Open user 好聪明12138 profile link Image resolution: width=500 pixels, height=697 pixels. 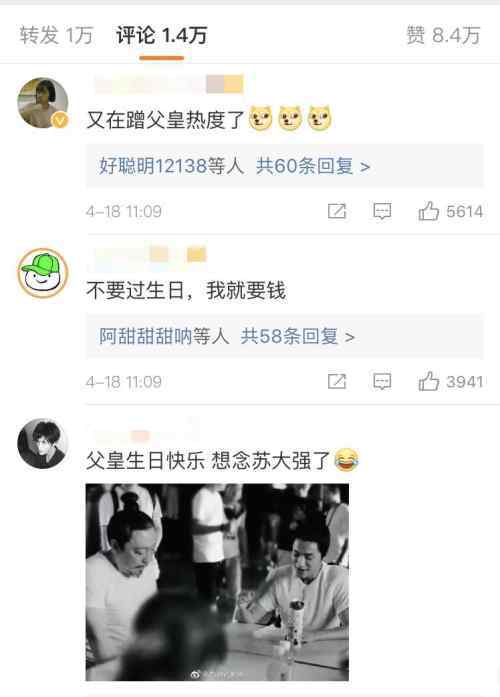153,166
